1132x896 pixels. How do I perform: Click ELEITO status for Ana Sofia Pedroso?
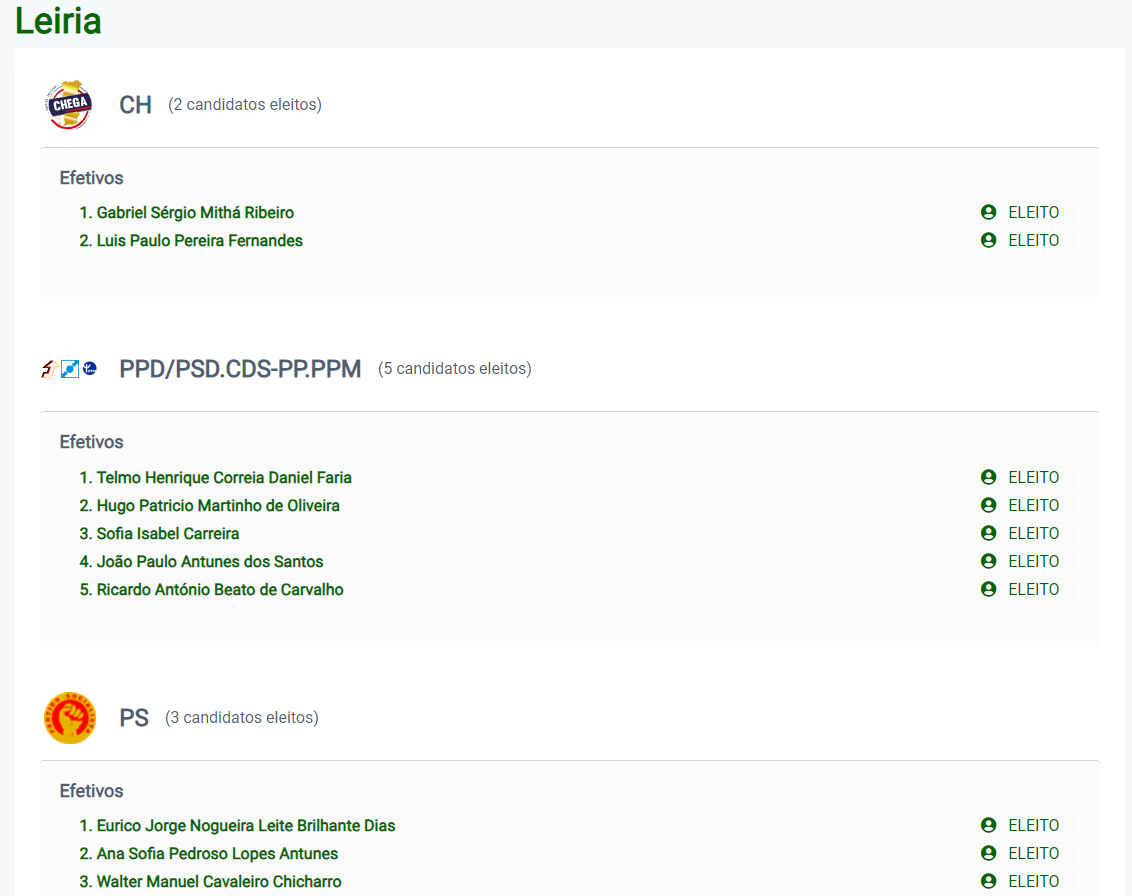coord(1034,854)
